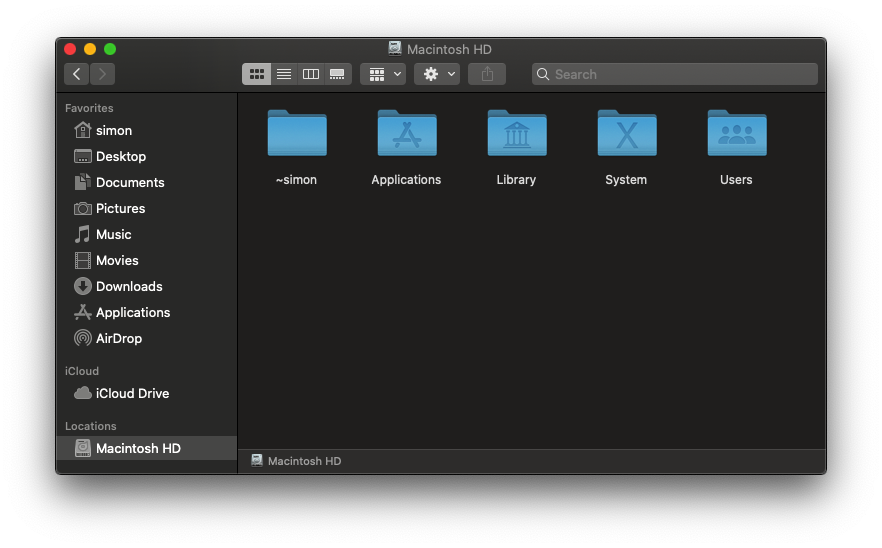Click the magnifying glass search icon
The height and width of the screenshot is (548, 882).
(543, 74)
